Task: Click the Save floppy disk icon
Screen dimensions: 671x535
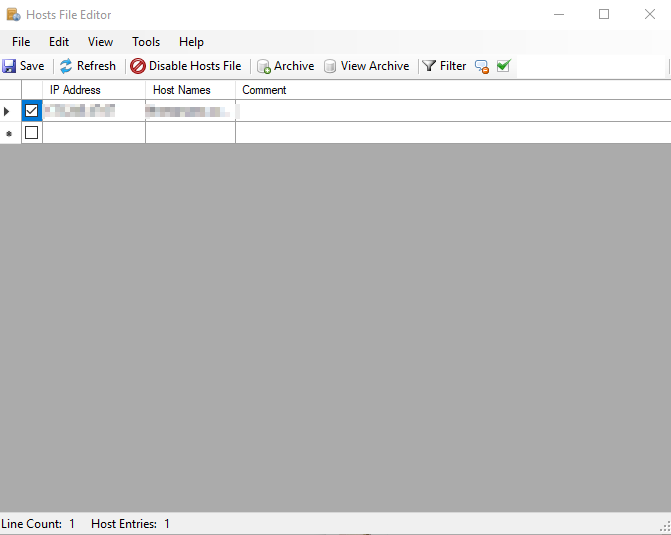Action: pos(9,66)
